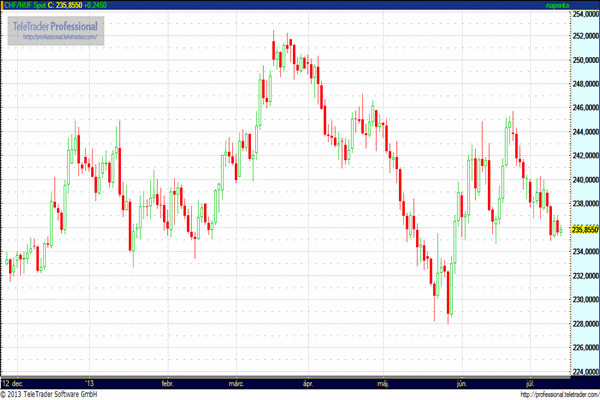Select the márc. time axis label
The image size is (600, 400).
pos(238,382)
